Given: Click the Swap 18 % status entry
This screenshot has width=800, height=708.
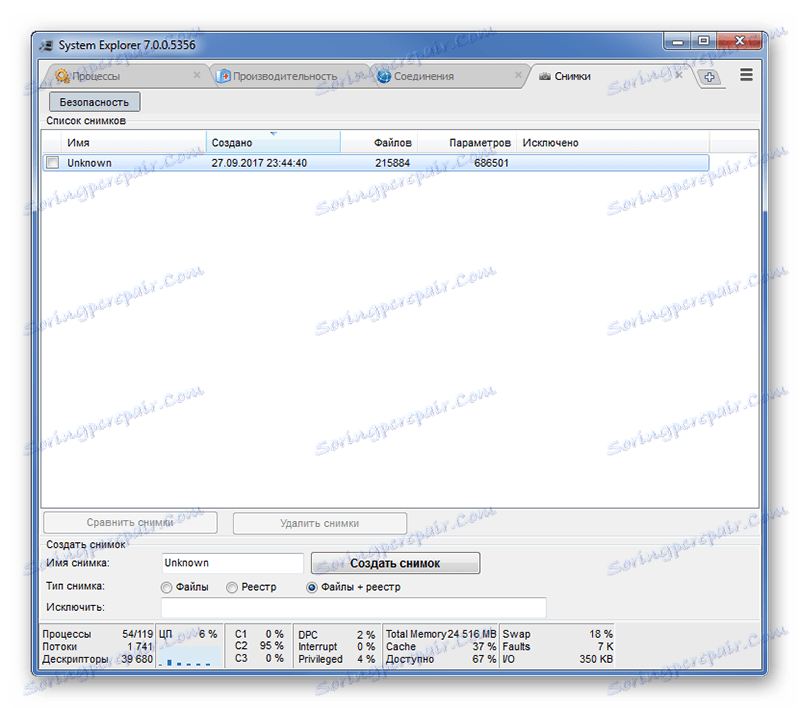Looking at the screenshot, I should click(558, 634).
